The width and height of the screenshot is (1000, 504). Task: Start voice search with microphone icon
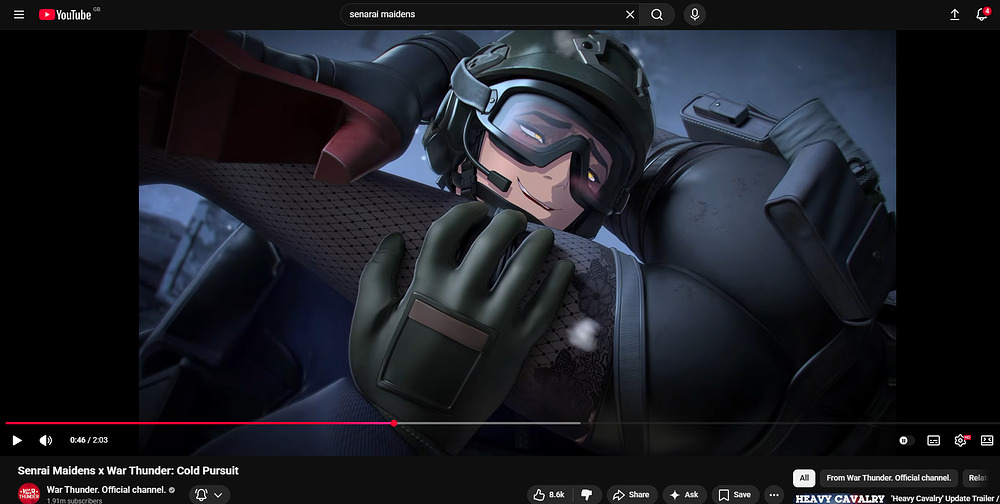coord(695,15)
